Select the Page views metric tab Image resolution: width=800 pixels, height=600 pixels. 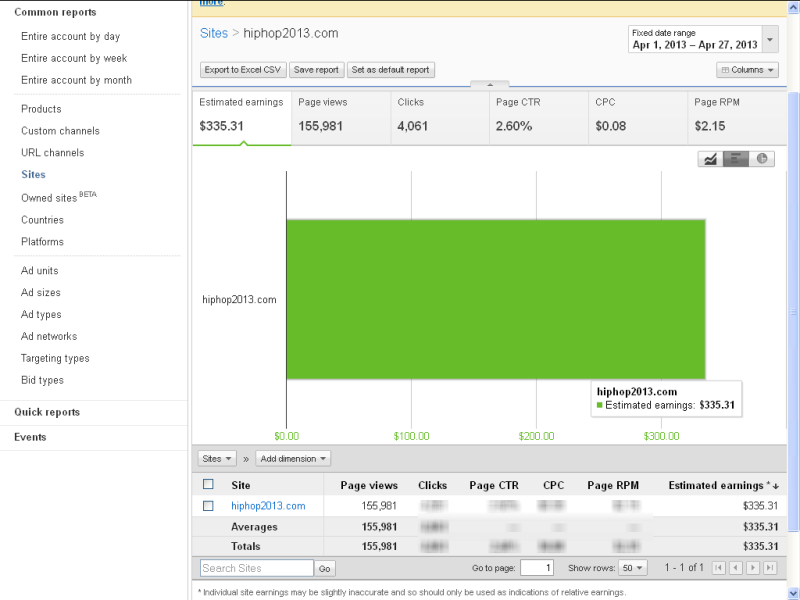(x=341, y=118)
